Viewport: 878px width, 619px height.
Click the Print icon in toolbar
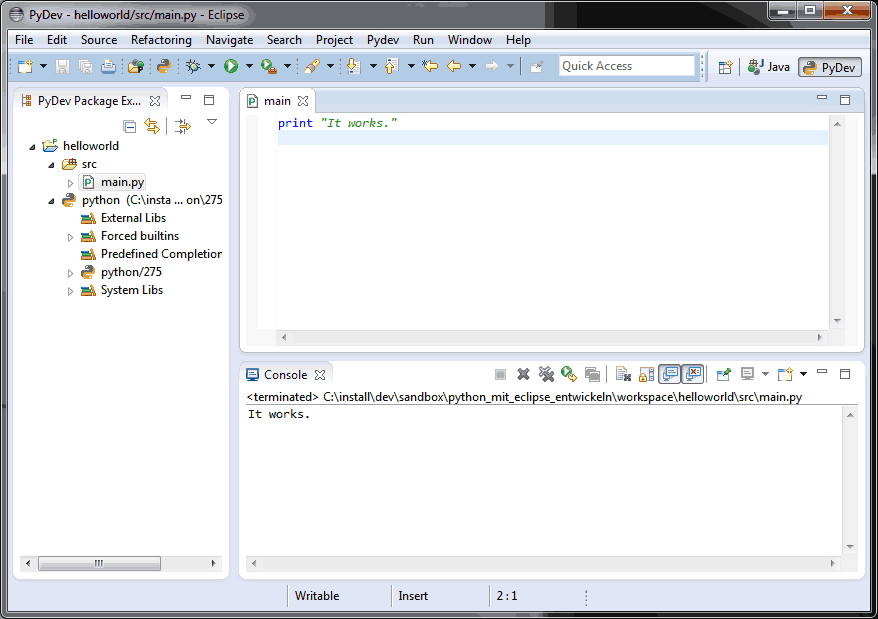tap(108, 67)
